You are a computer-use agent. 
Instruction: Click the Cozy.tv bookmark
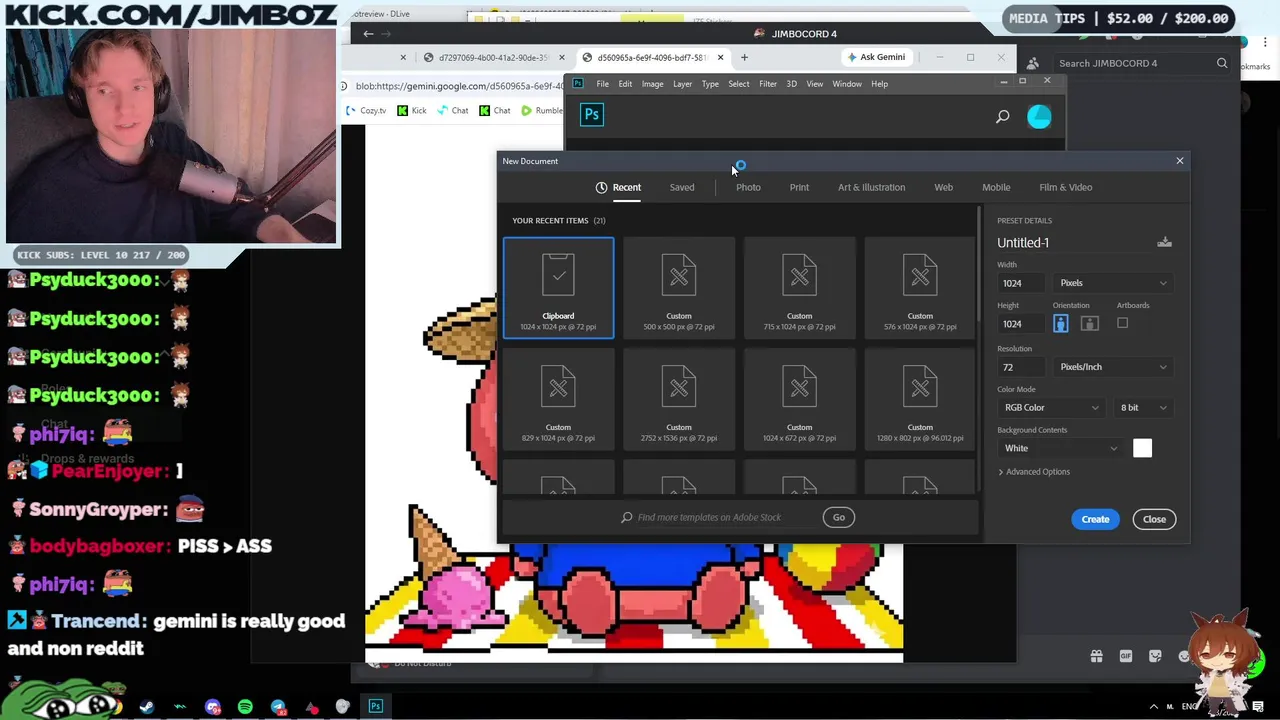click(x=366, y=111)
